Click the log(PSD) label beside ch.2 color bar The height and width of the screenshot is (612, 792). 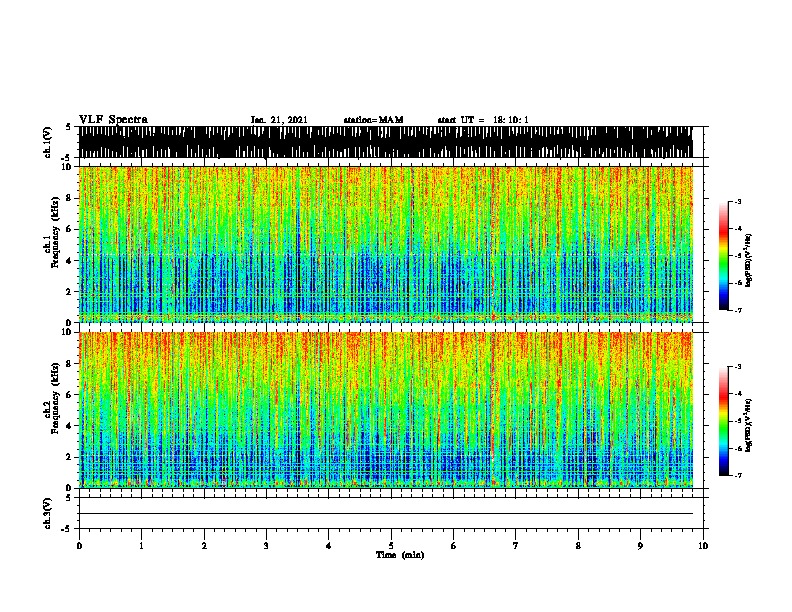749,425
